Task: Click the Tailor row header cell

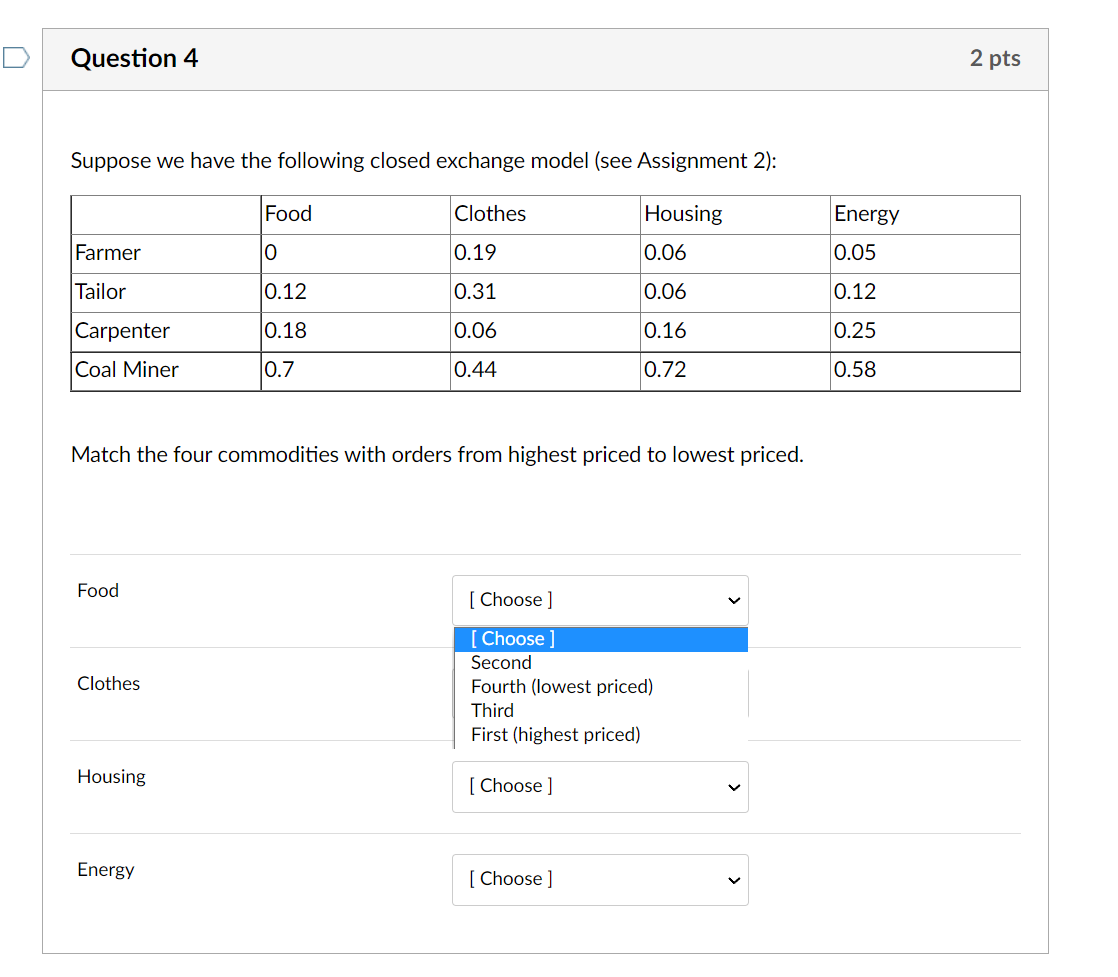Action: (166, 293)
